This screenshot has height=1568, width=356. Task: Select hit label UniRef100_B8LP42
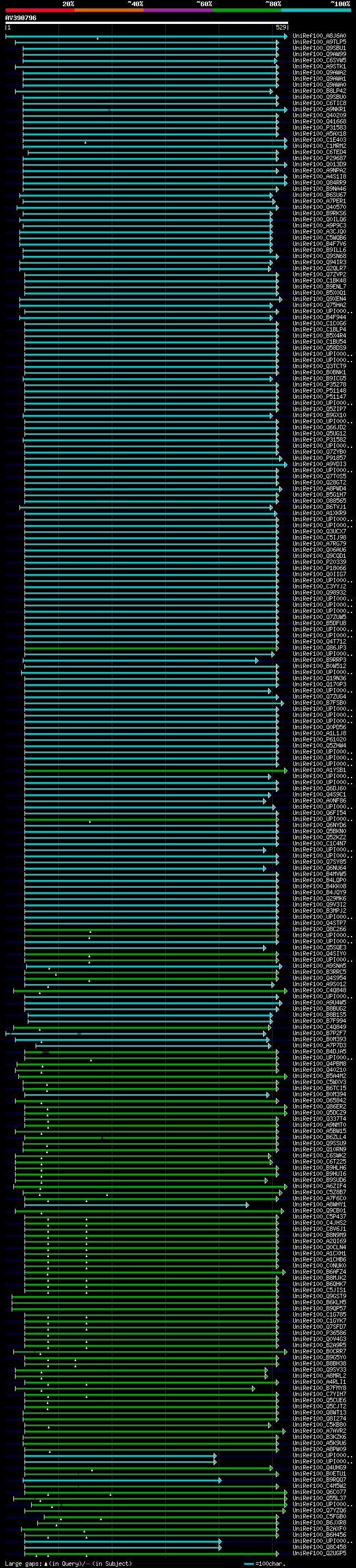(x=319, y=91)
